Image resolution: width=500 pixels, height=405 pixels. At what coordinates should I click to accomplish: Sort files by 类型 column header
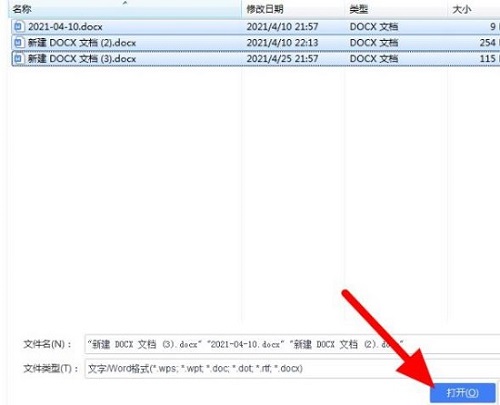pyautogui.click(x=358, y=9)
